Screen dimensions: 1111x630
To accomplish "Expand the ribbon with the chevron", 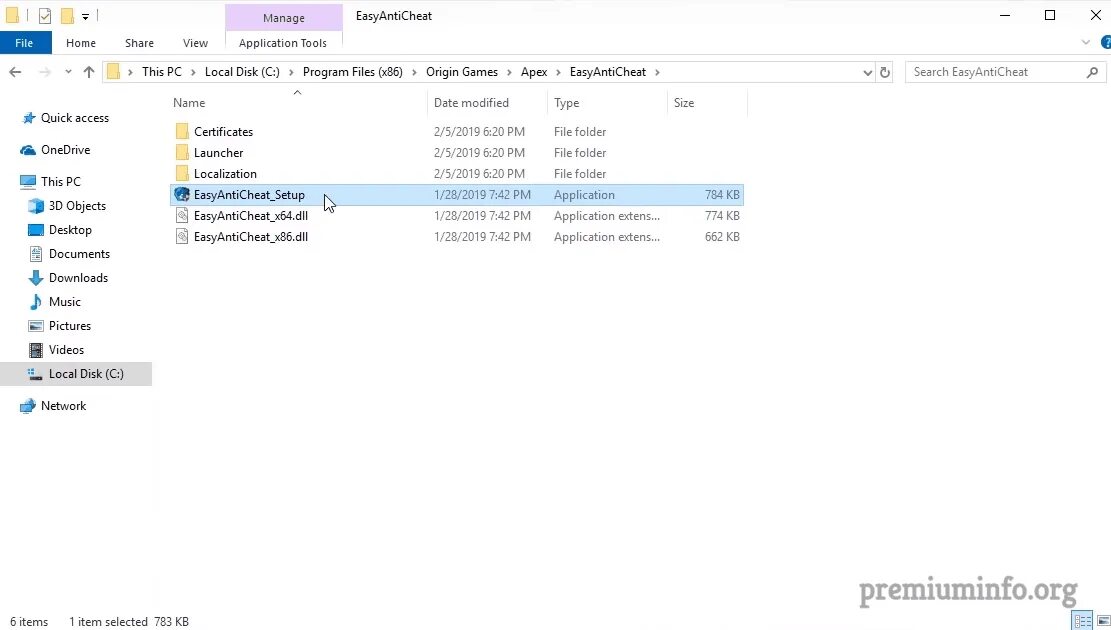I will pos(1085,43).
